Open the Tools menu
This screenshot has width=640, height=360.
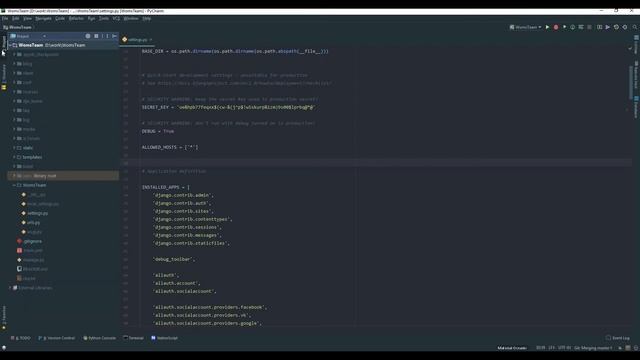104,18
